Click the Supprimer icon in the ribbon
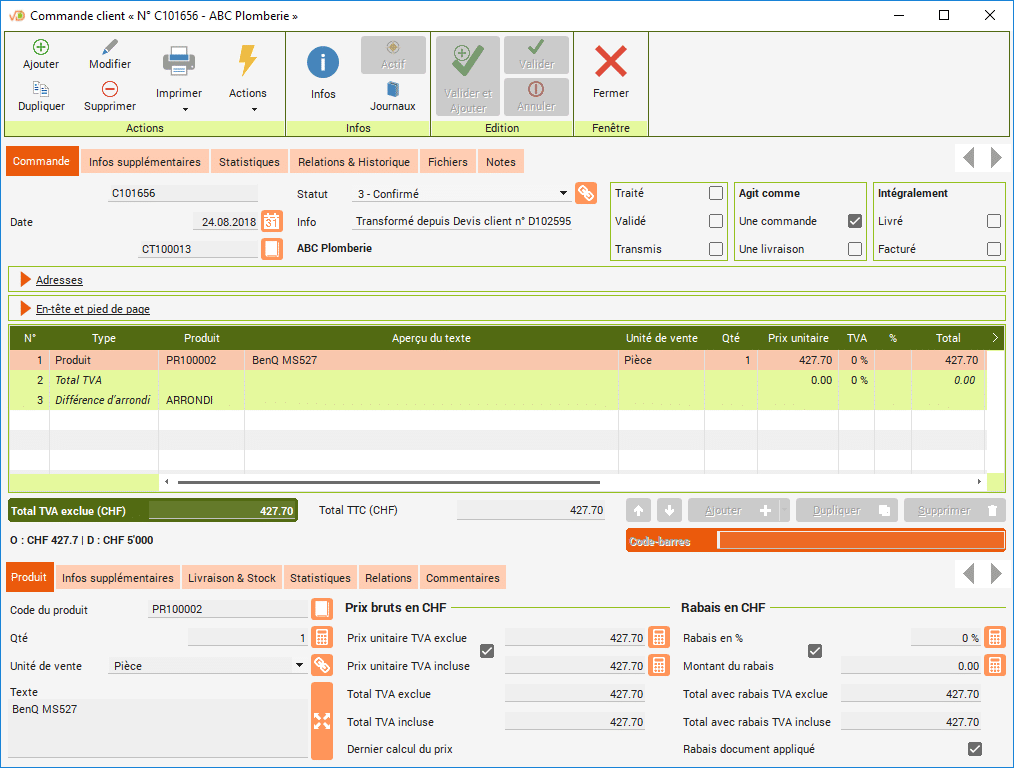 [x=110, y=90]
